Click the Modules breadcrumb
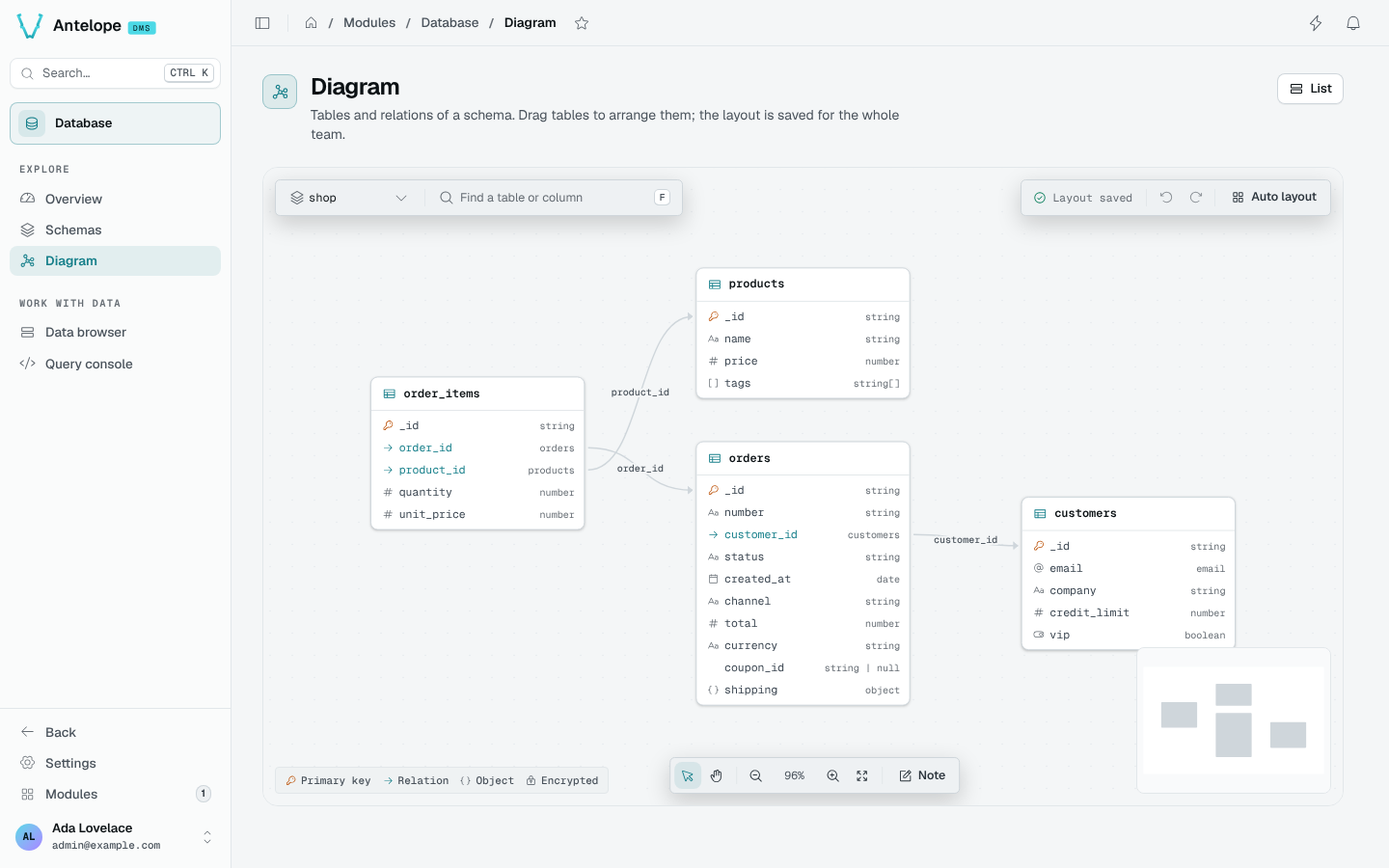This screenshot has width=1389, height=868. 369,23
